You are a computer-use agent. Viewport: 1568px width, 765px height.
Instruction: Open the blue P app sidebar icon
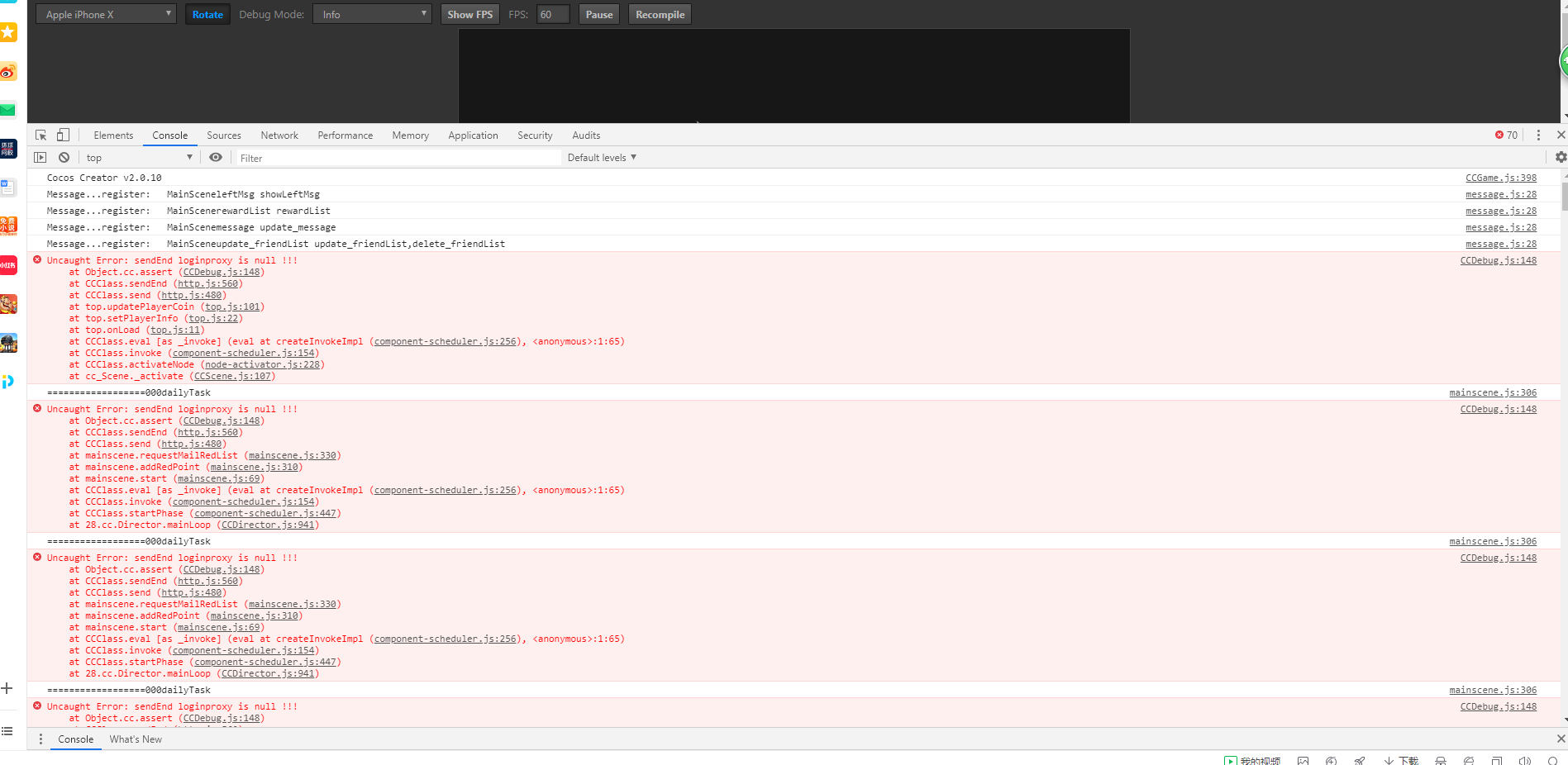pyautogui.click(x=7, y=382)
